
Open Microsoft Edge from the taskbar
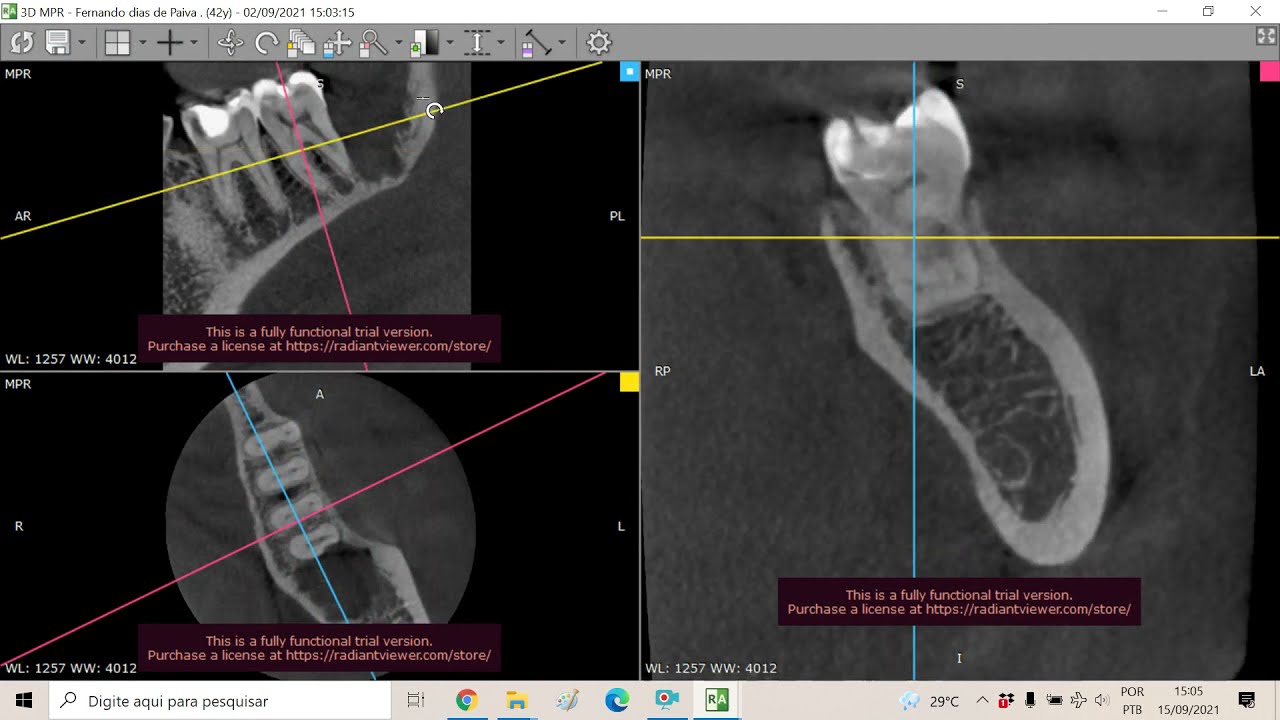coord(616,701)
